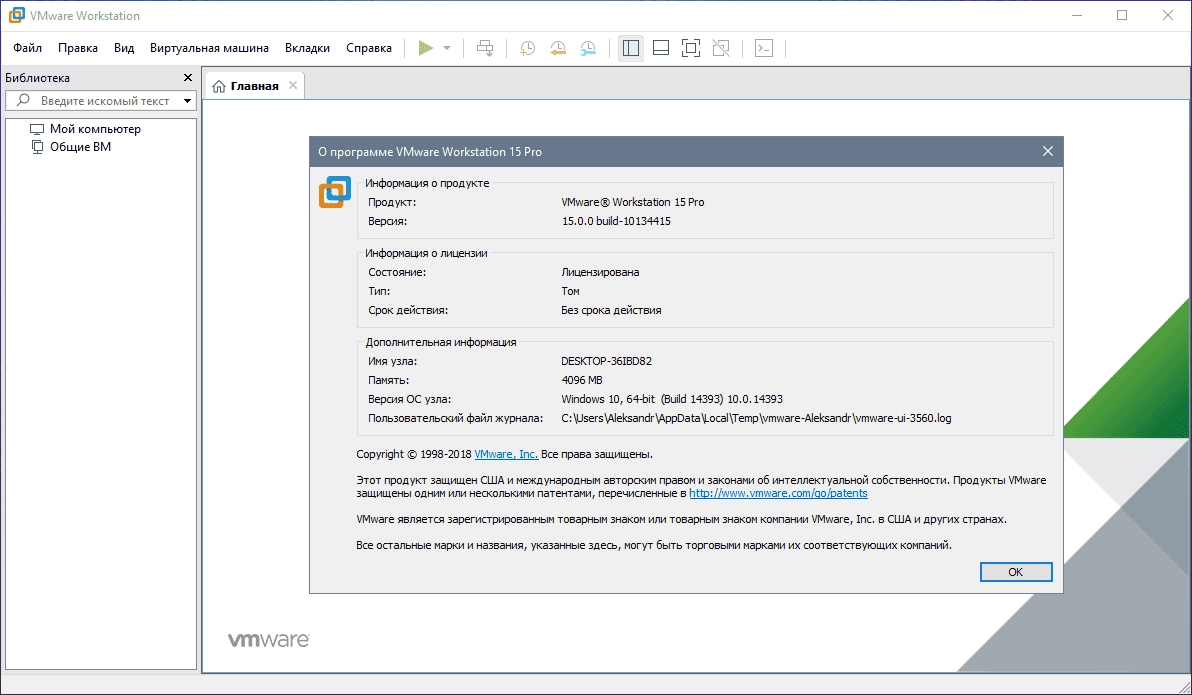This screenshot has width=1192, height=695.
Task: Open the Виртуальная машина menu
Action: [x=209, y=48]
